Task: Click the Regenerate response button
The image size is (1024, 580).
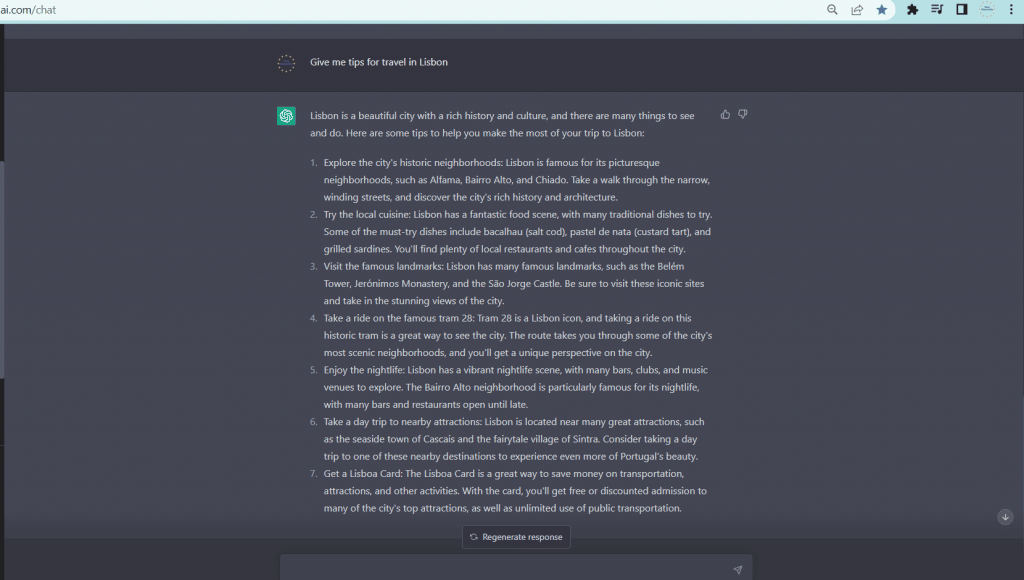Action: click(x=516, y=537)
